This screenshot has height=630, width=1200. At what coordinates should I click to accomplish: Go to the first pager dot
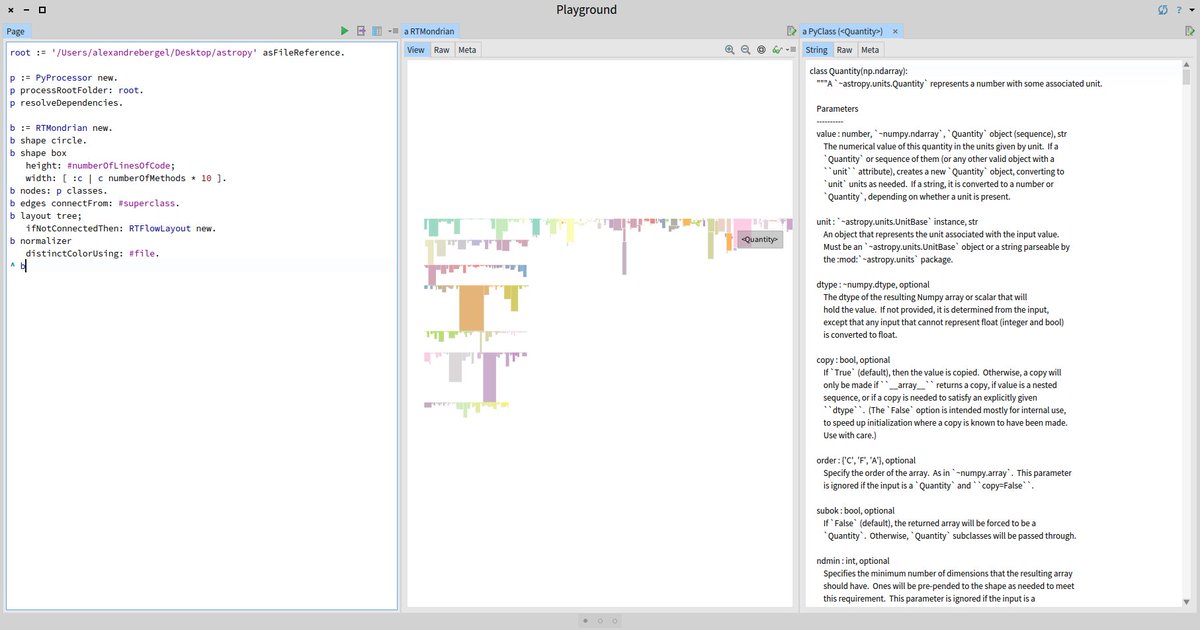(585, 621)
